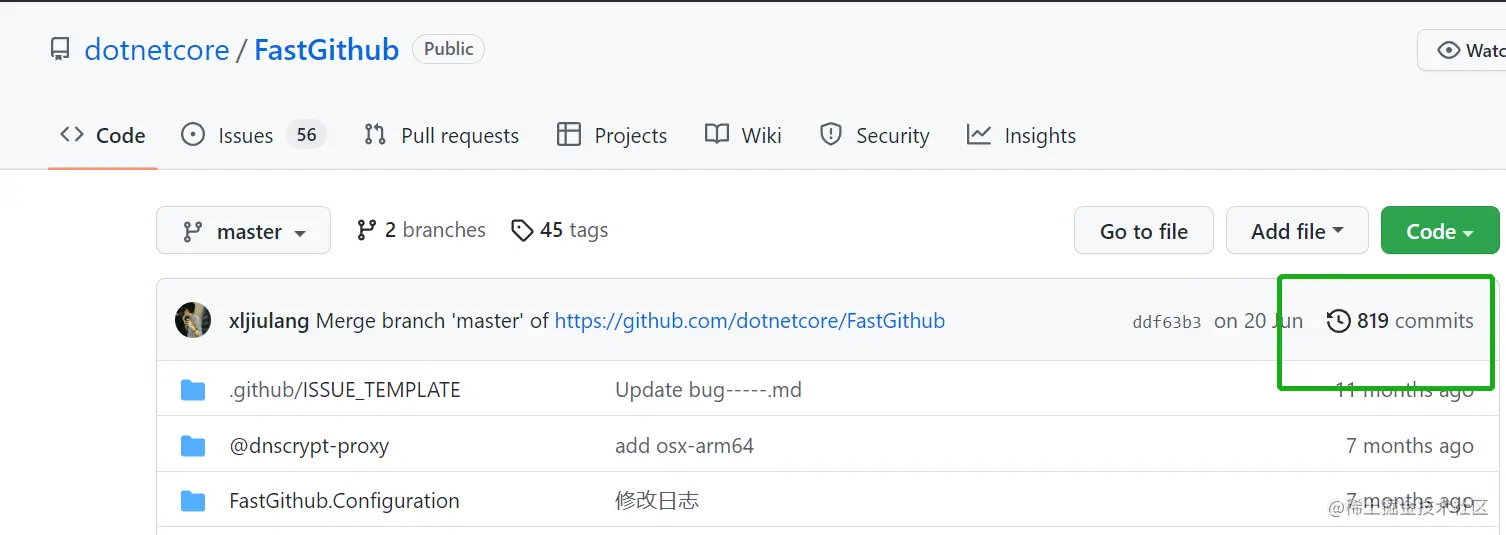Open the master branch dropdown
Image resolution: width=1506 pixels, height=535 pixels.
tap(243, 230)
